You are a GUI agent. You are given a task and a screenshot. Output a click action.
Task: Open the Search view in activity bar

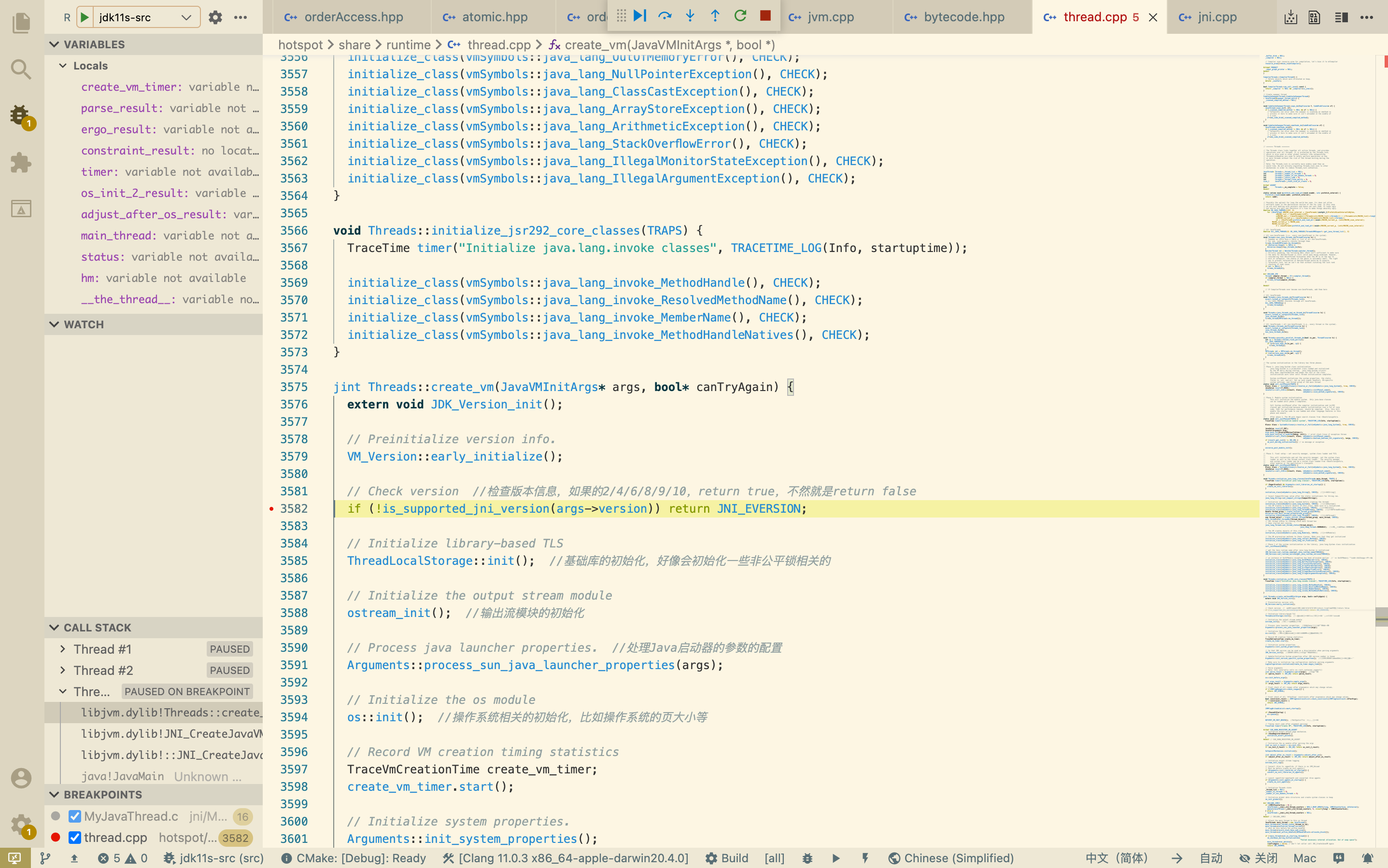coord(21,70)
